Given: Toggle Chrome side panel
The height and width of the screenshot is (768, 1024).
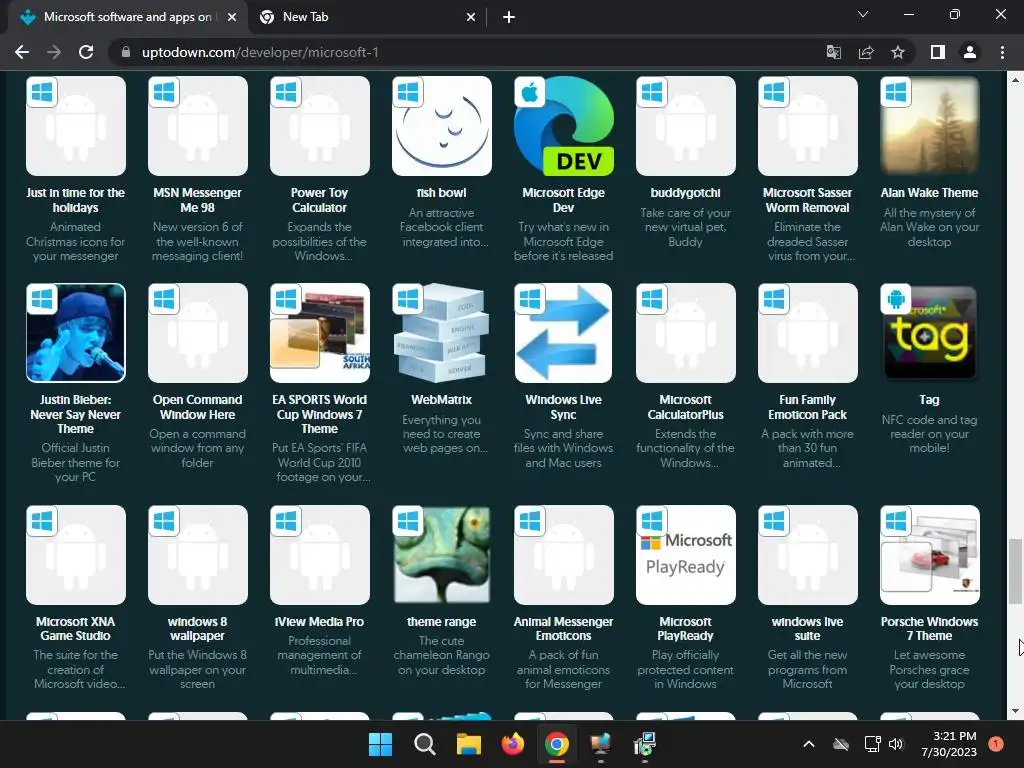Looking at the screenshot, I should [938, 52].
